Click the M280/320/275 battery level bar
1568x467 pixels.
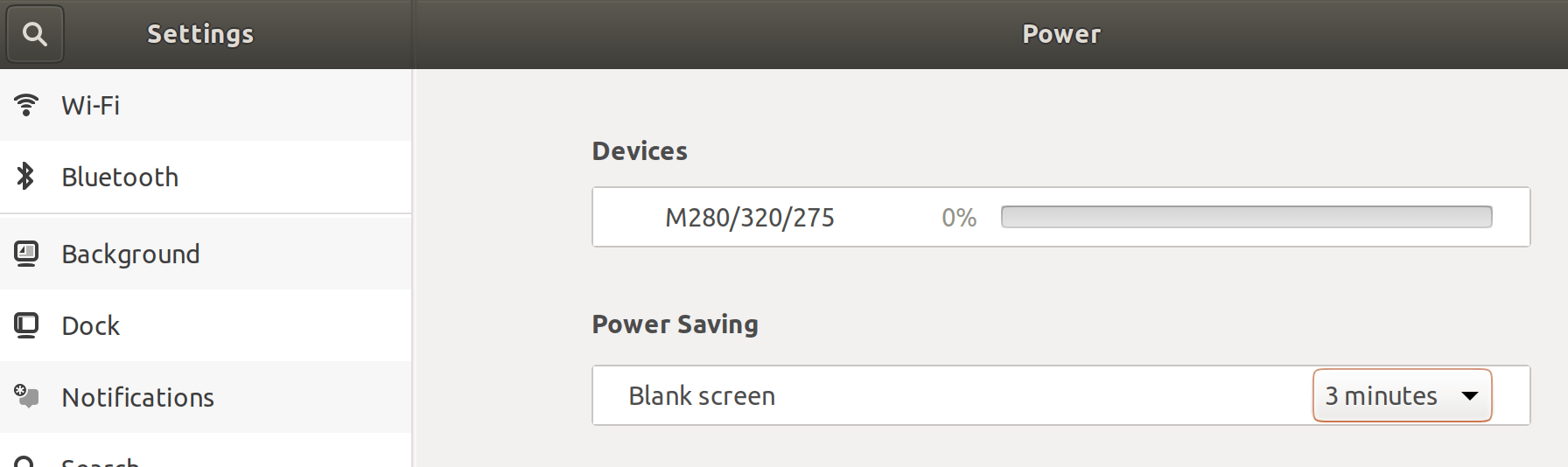1246,217
